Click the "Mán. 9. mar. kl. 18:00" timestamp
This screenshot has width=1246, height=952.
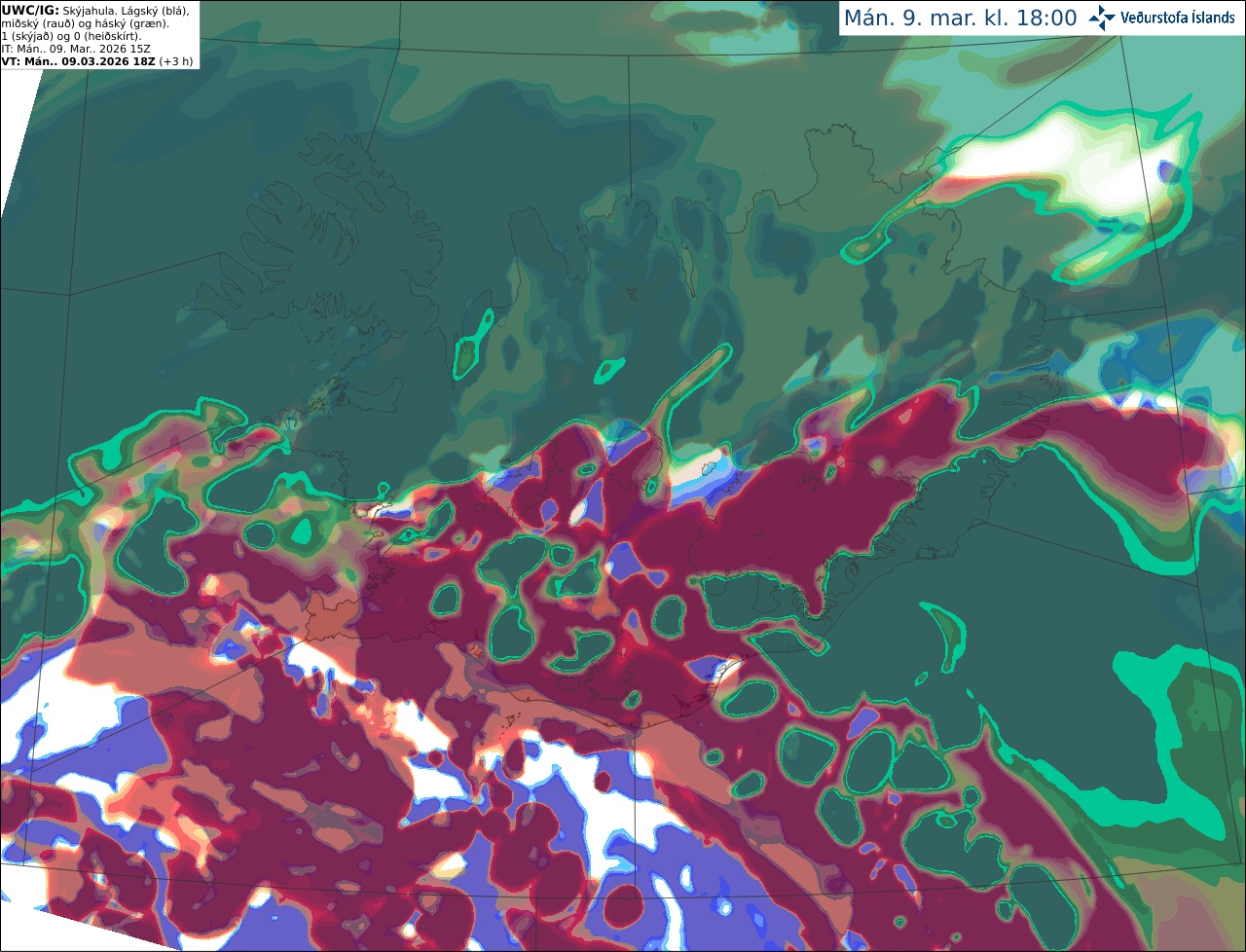click(960, 18)
